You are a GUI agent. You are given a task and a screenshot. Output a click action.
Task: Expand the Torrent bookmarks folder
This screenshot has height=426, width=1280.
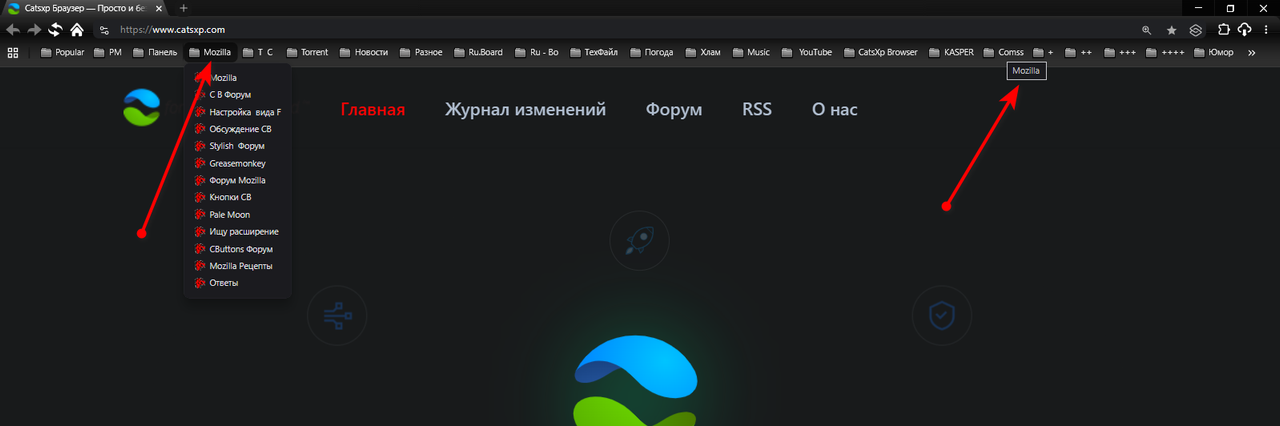(x=307, y=52)
